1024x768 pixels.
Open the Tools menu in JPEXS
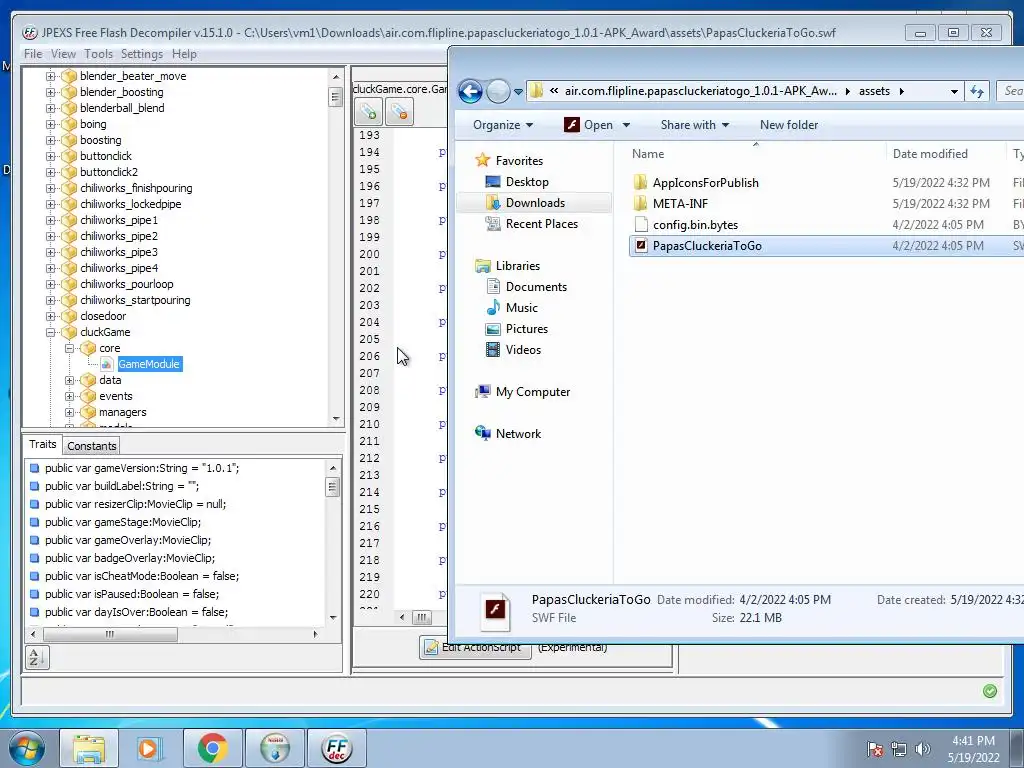pyautogui.click(x=98, y=54)
